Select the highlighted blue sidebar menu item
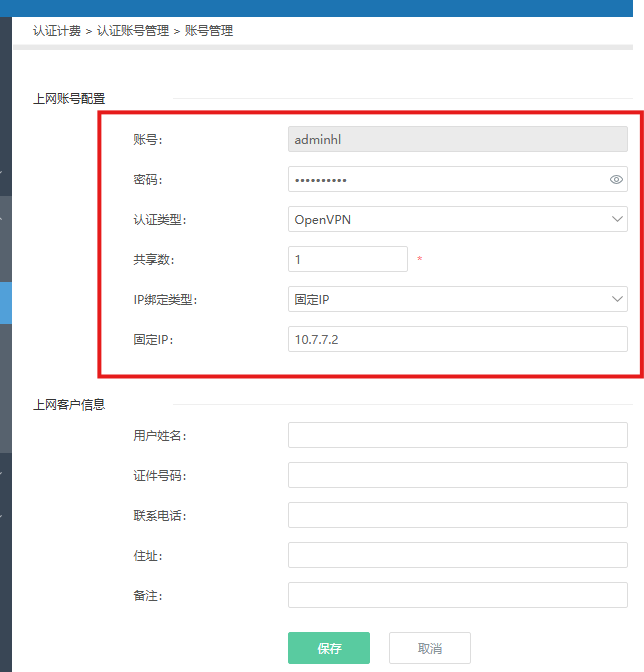This screenshot has height=672, width=644. 6,303
